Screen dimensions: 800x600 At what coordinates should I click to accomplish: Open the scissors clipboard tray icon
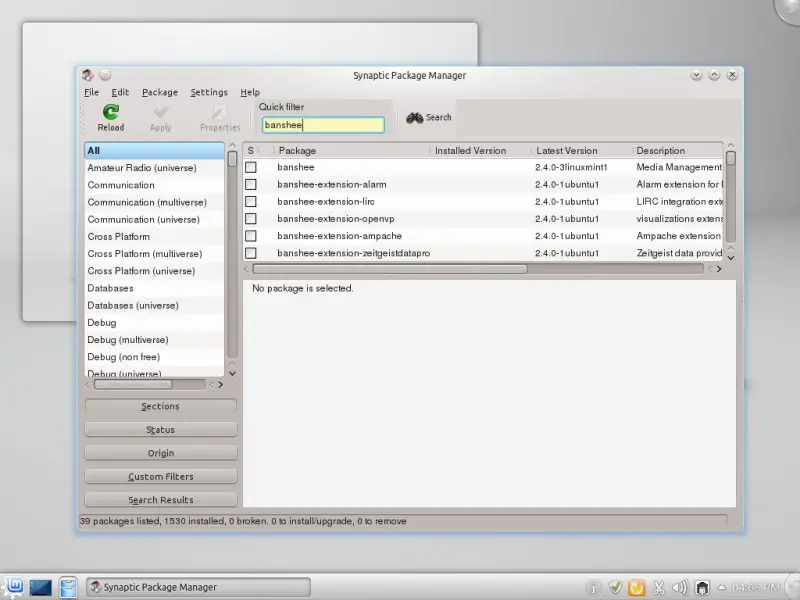[659, 588]
